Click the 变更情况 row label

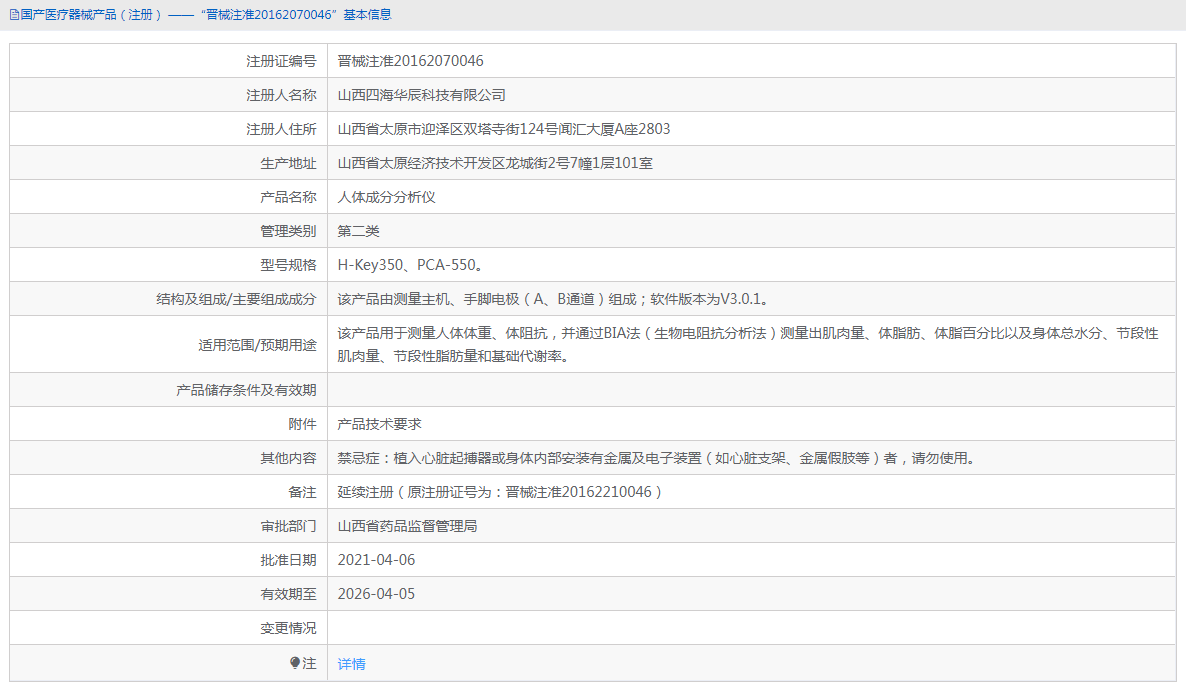(x=288, y=628)
